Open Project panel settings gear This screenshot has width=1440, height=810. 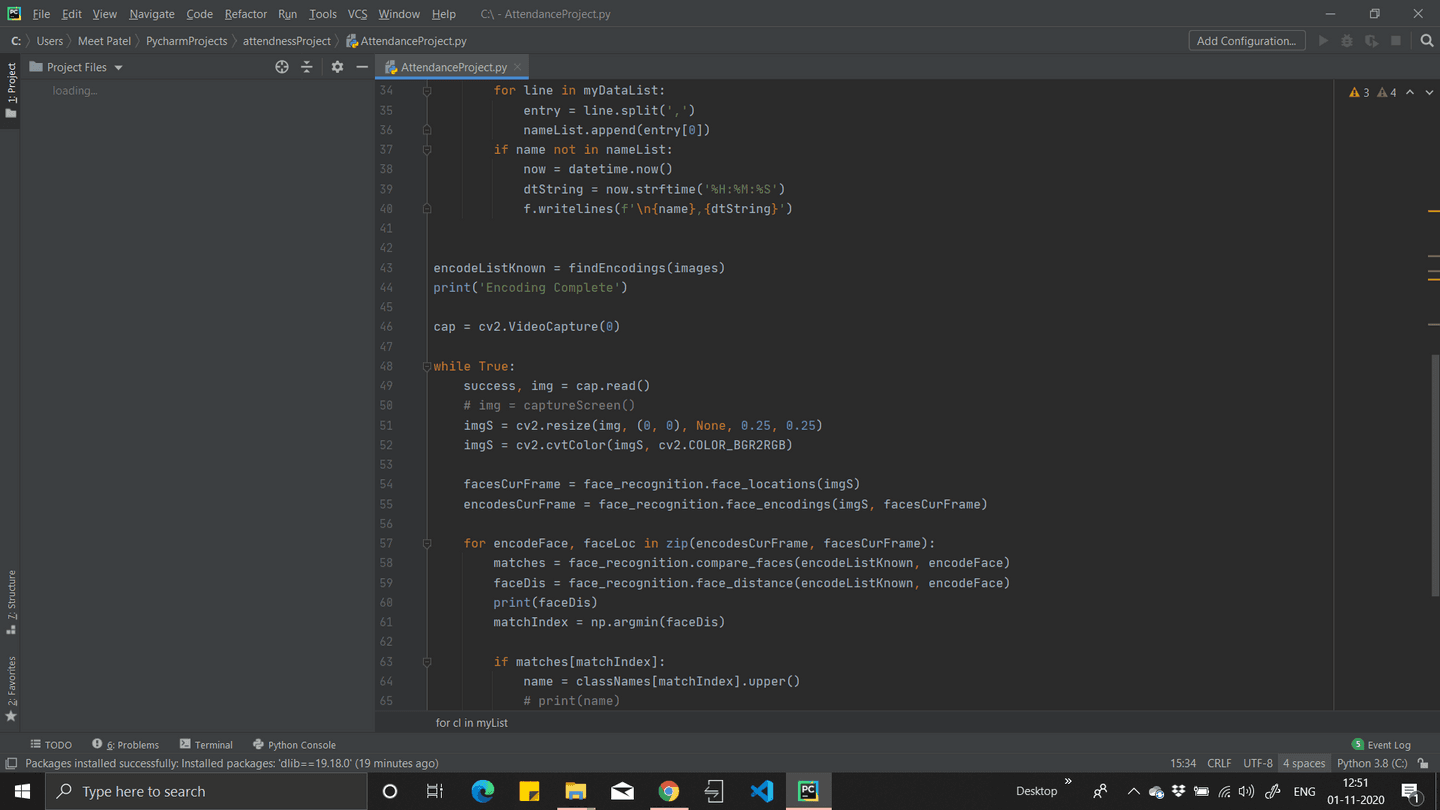coord(337,67)
